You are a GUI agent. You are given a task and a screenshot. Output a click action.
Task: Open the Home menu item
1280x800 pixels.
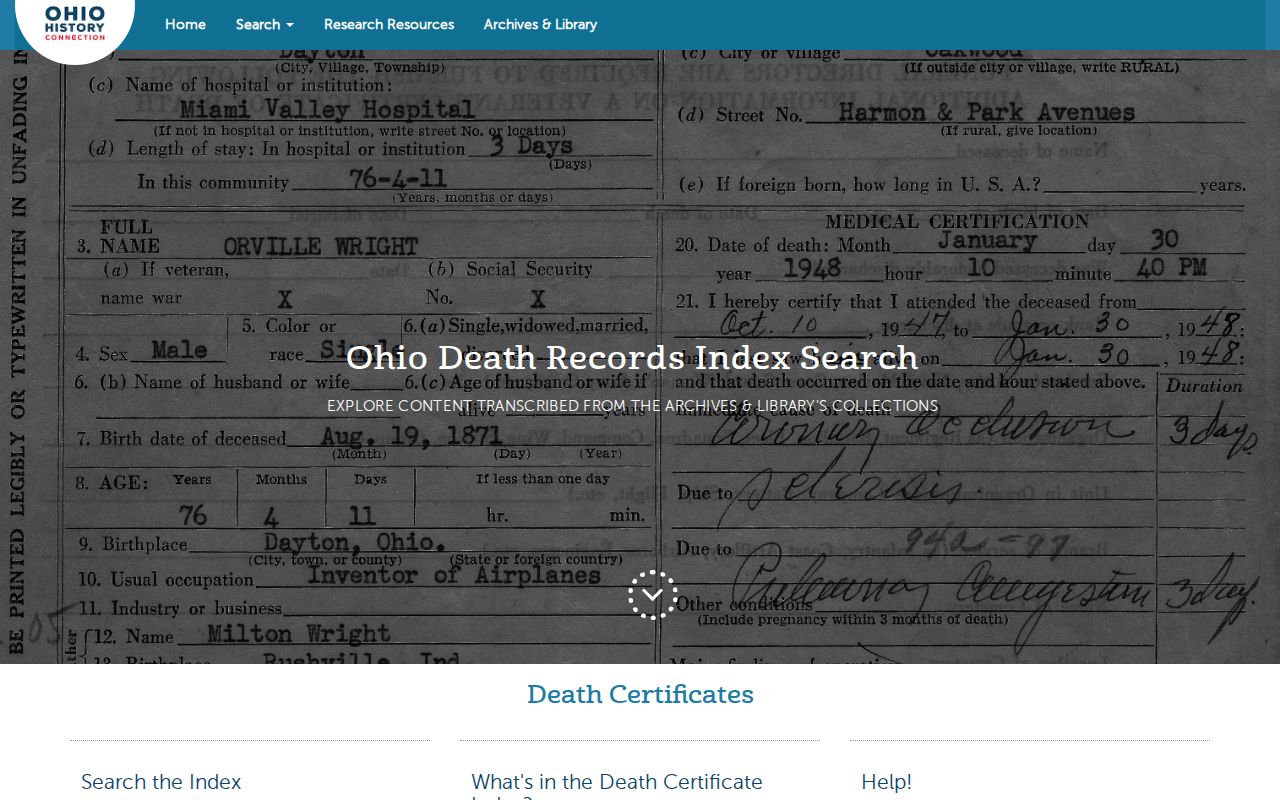(x=185, y=24)
